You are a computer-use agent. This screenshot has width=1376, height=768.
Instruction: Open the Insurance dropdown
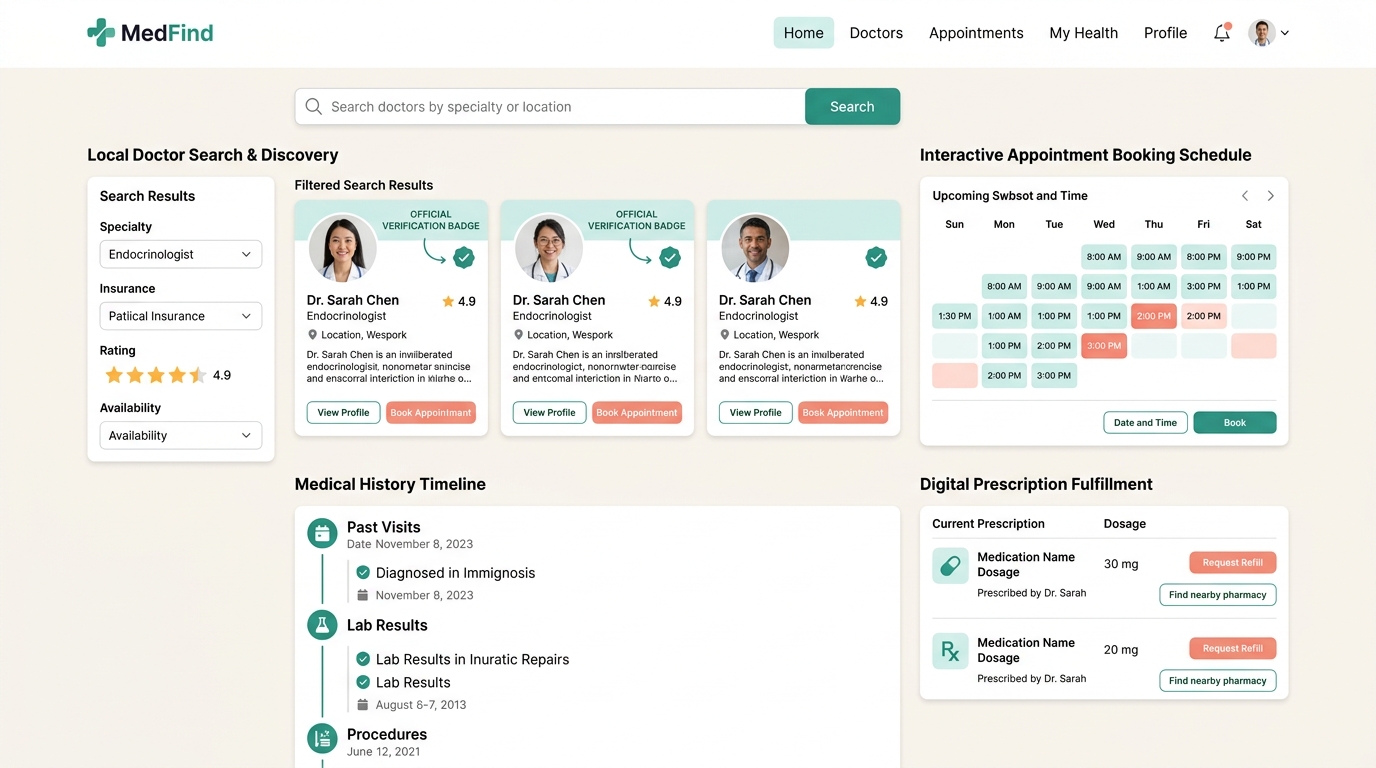pos(181,316)
